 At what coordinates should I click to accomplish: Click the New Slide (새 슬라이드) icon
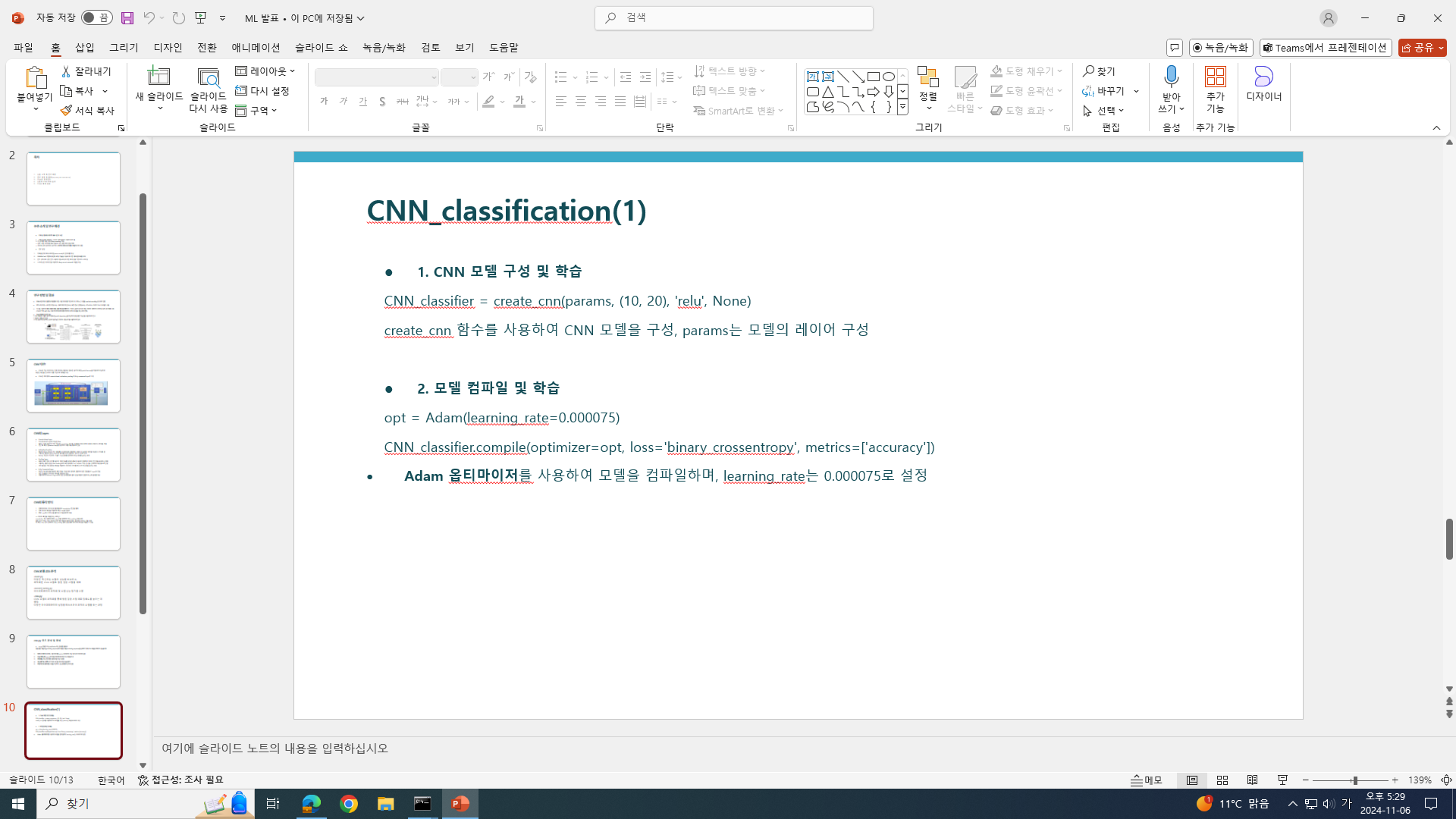(158, 77)
